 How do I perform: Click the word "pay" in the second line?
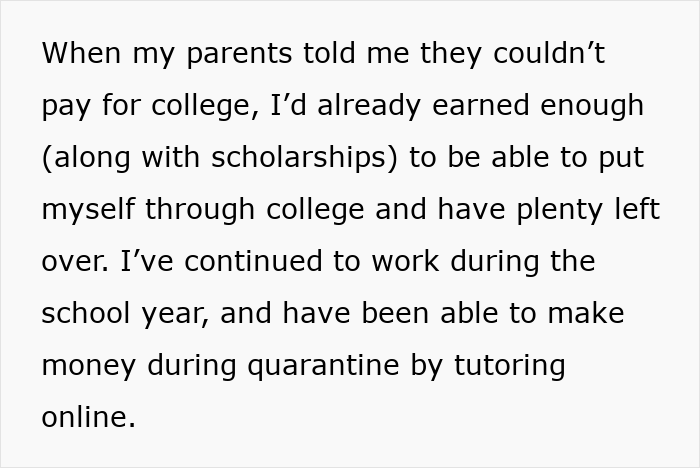pyautogui.click(x=66, y=106)
